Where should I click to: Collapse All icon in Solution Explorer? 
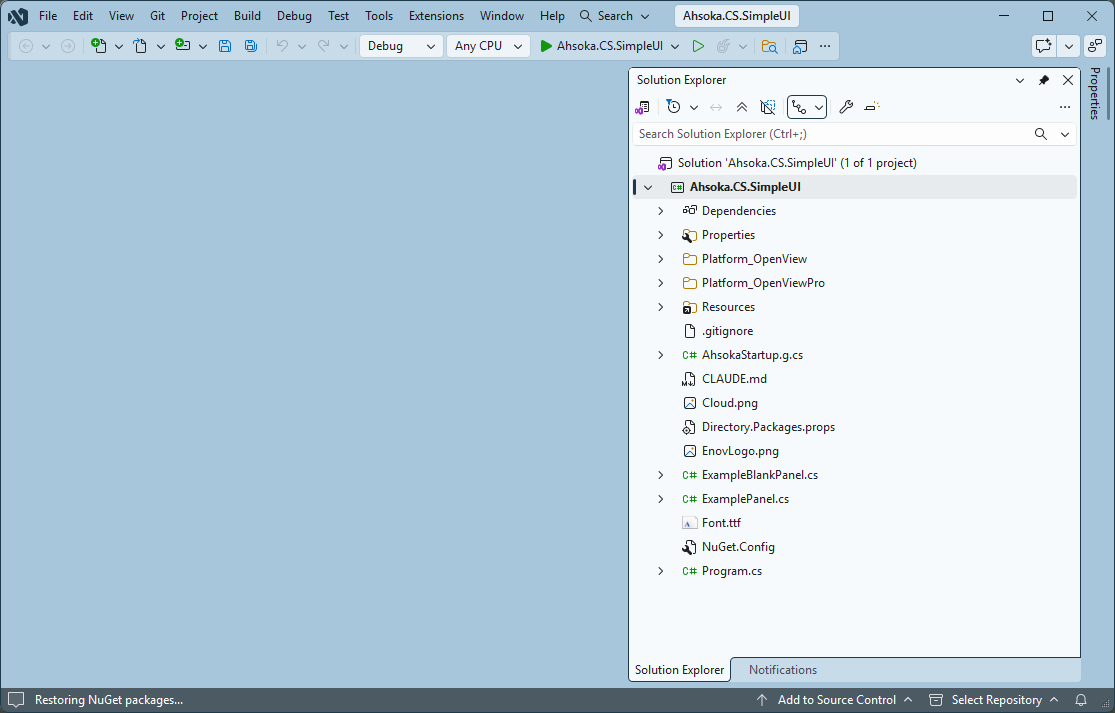click(x=742, y=107)
